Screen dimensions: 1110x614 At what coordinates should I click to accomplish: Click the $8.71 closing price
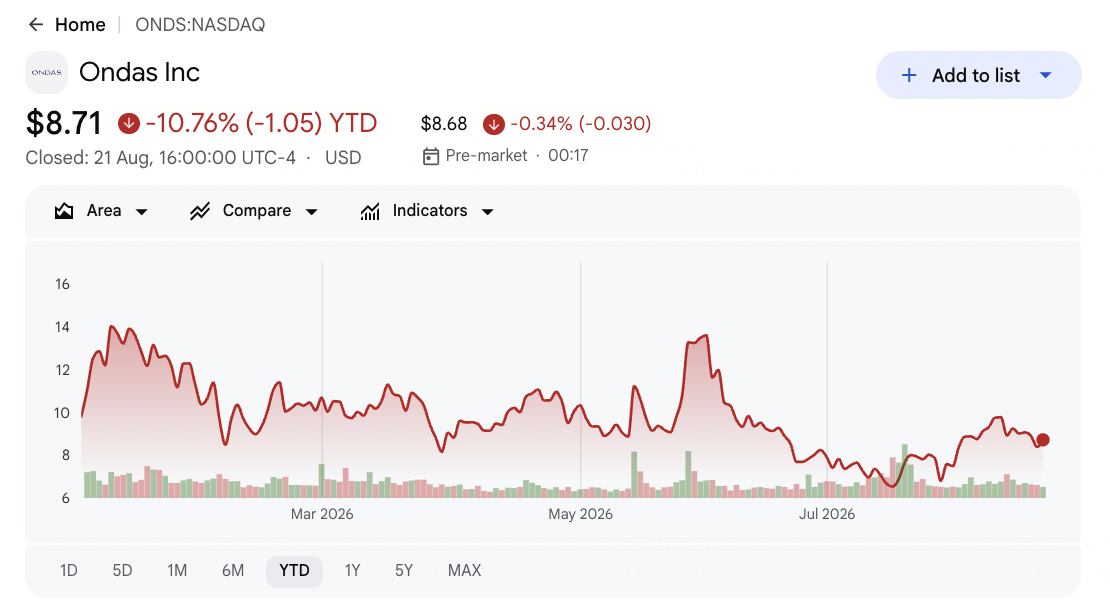click(x=64, y=123)
